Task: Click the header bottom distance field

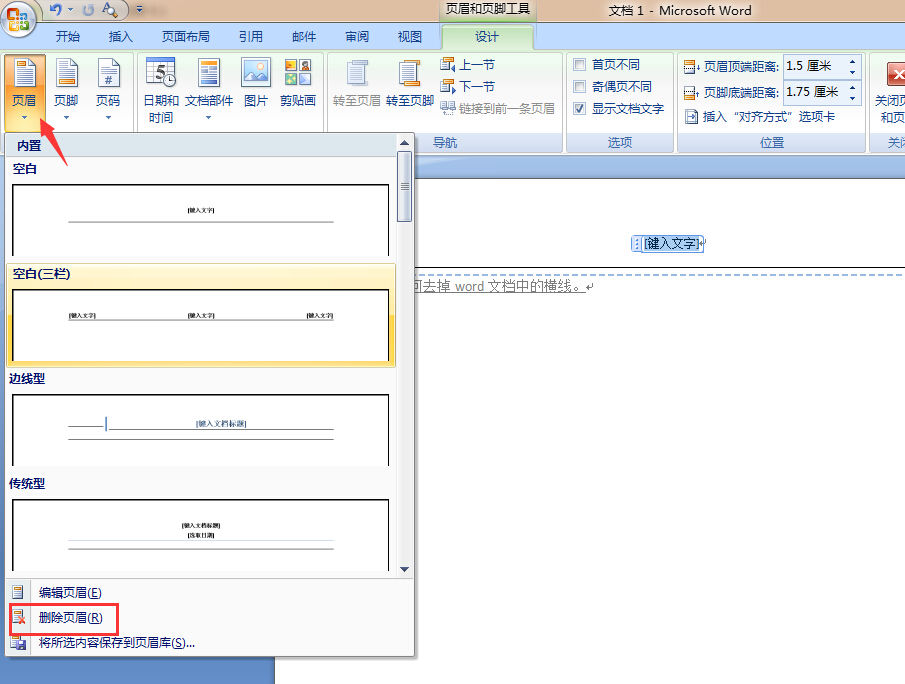Action: [x=814, y=92]
